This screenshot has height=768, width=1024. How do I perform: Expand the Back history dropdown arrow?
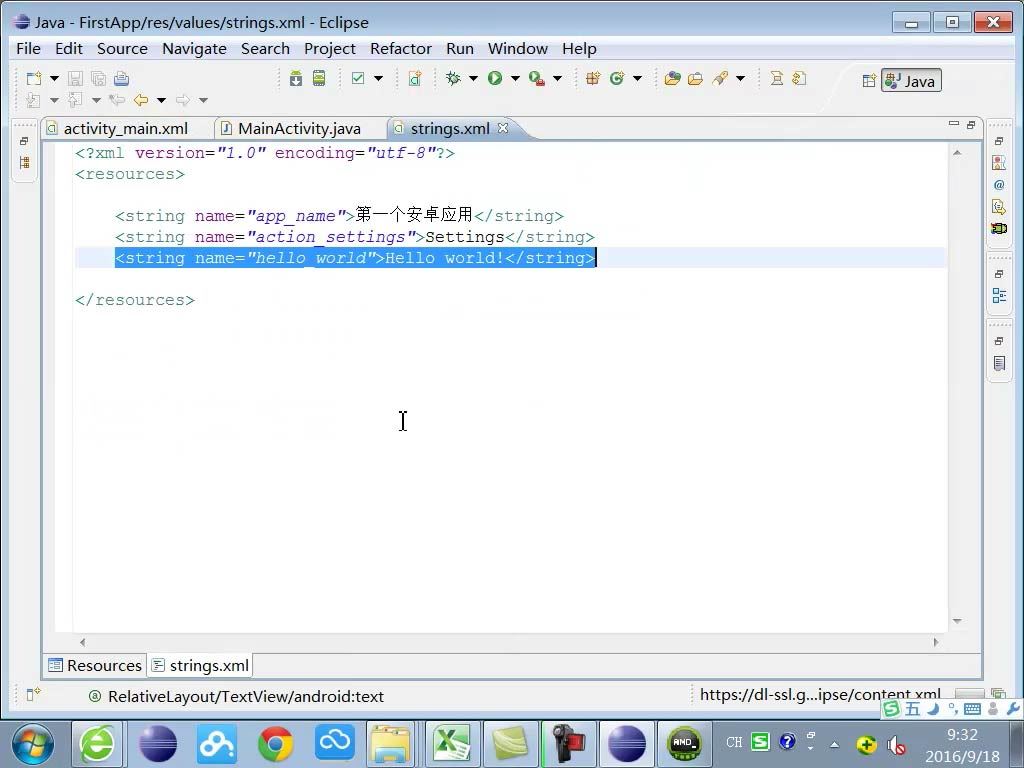[x=161, y=100]
